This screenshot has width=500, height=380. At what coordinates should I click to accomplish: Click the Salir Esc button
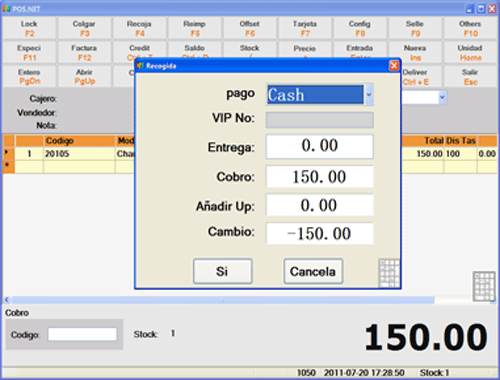470,76
